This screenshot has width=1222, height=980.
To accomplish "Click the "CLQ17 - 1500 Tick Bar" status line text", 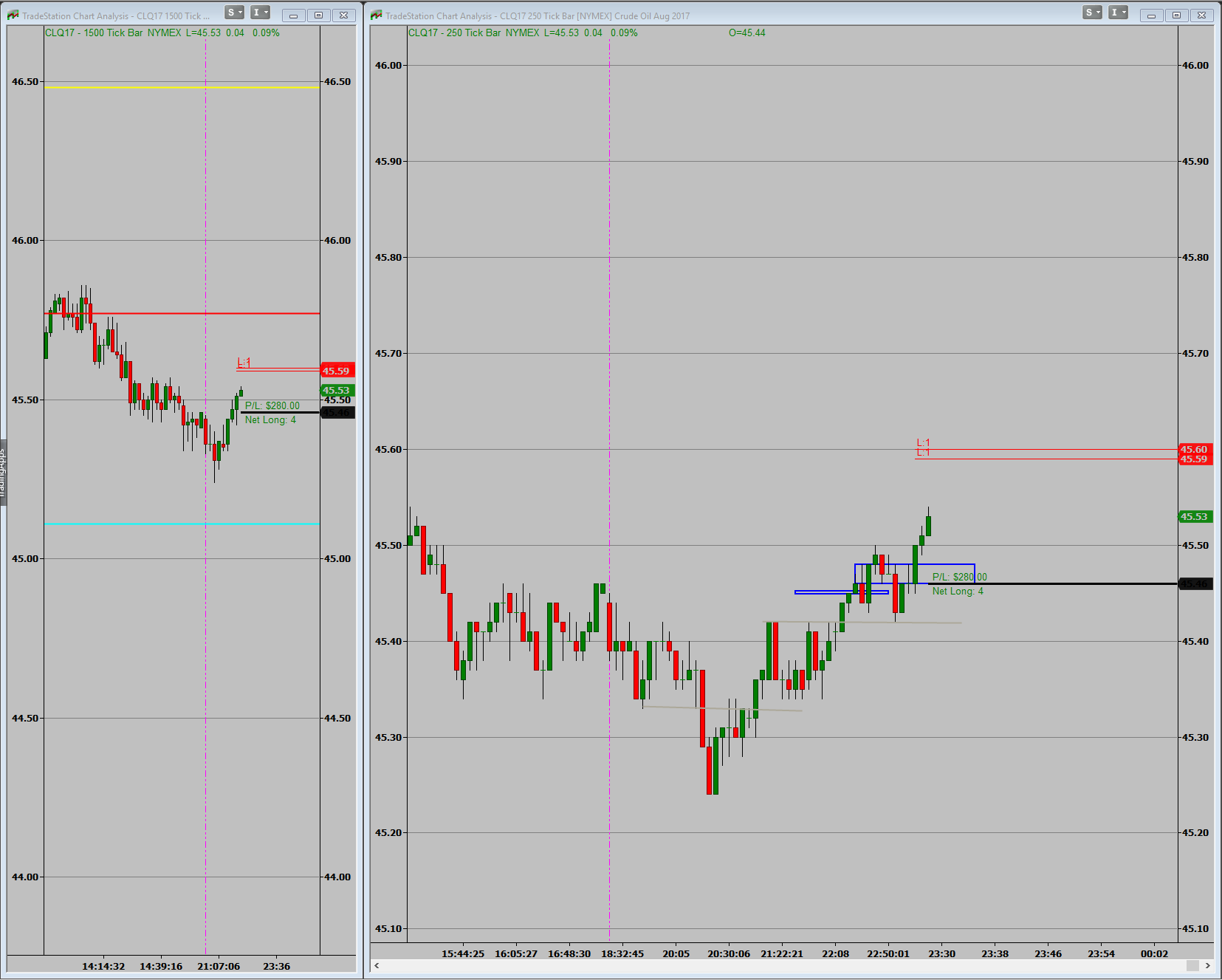I will click(94, 32).
